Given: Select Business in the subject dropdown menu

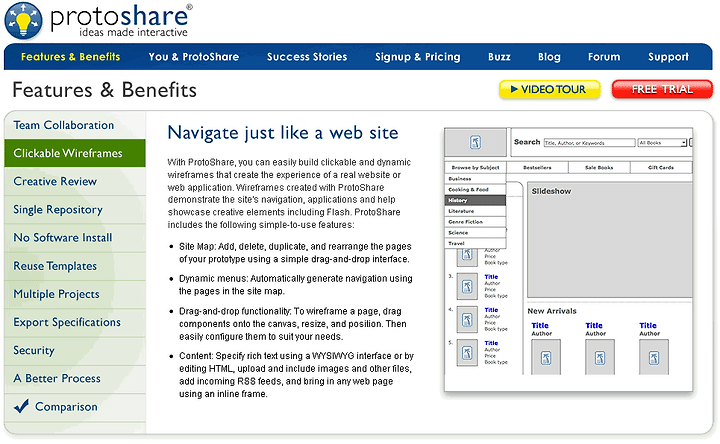Looking at the screenshot, I should 475,179.
